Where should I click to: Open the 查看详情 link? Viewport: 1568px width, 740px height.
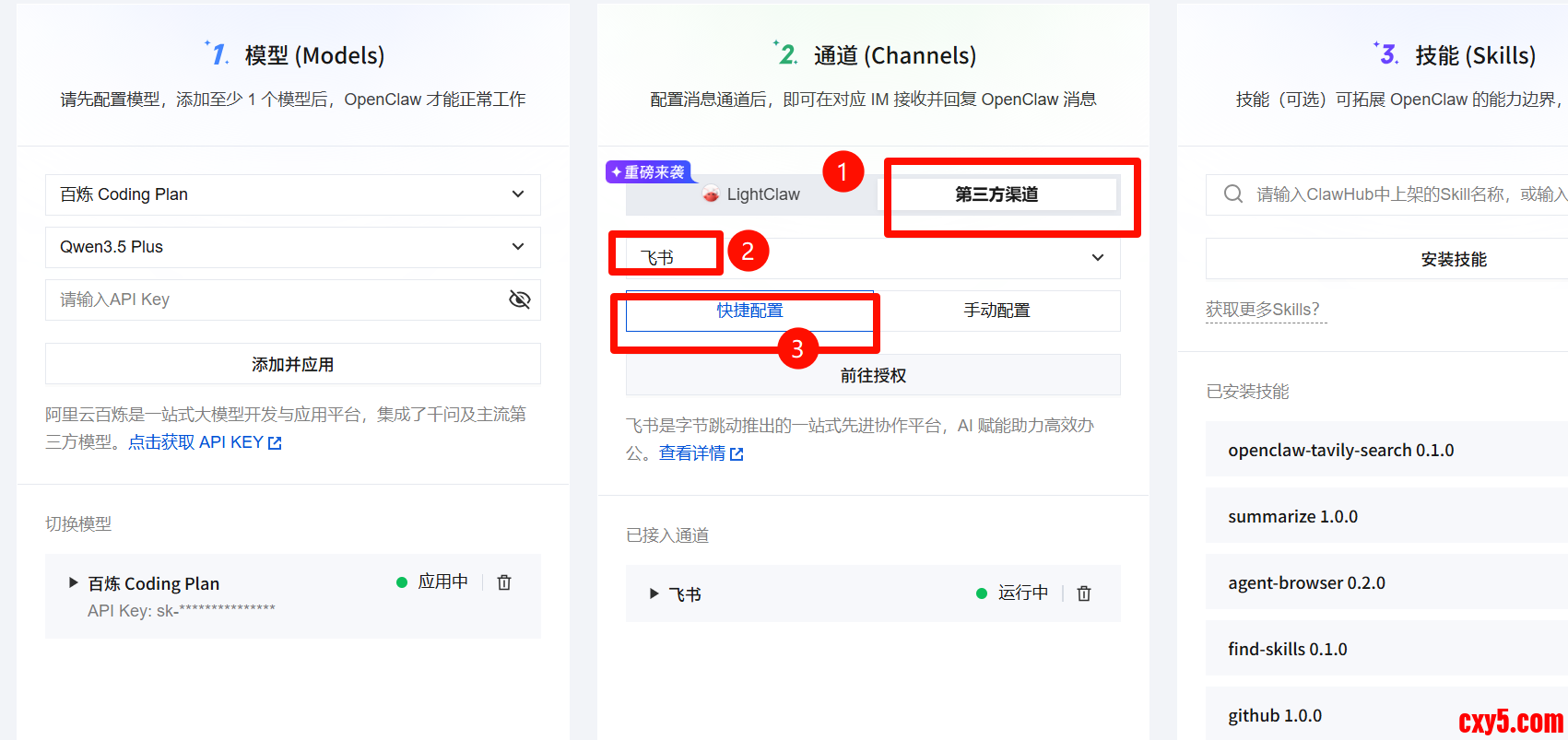701,453
